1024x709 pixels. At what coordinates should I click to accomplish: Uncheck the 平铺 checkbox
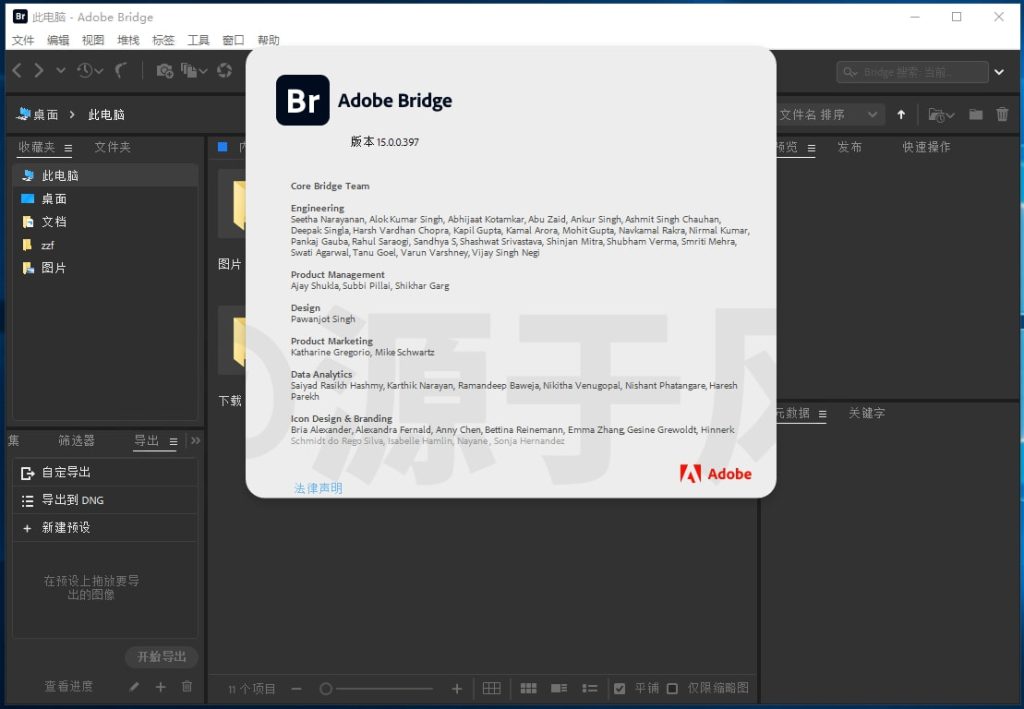(x=620, y=688)
